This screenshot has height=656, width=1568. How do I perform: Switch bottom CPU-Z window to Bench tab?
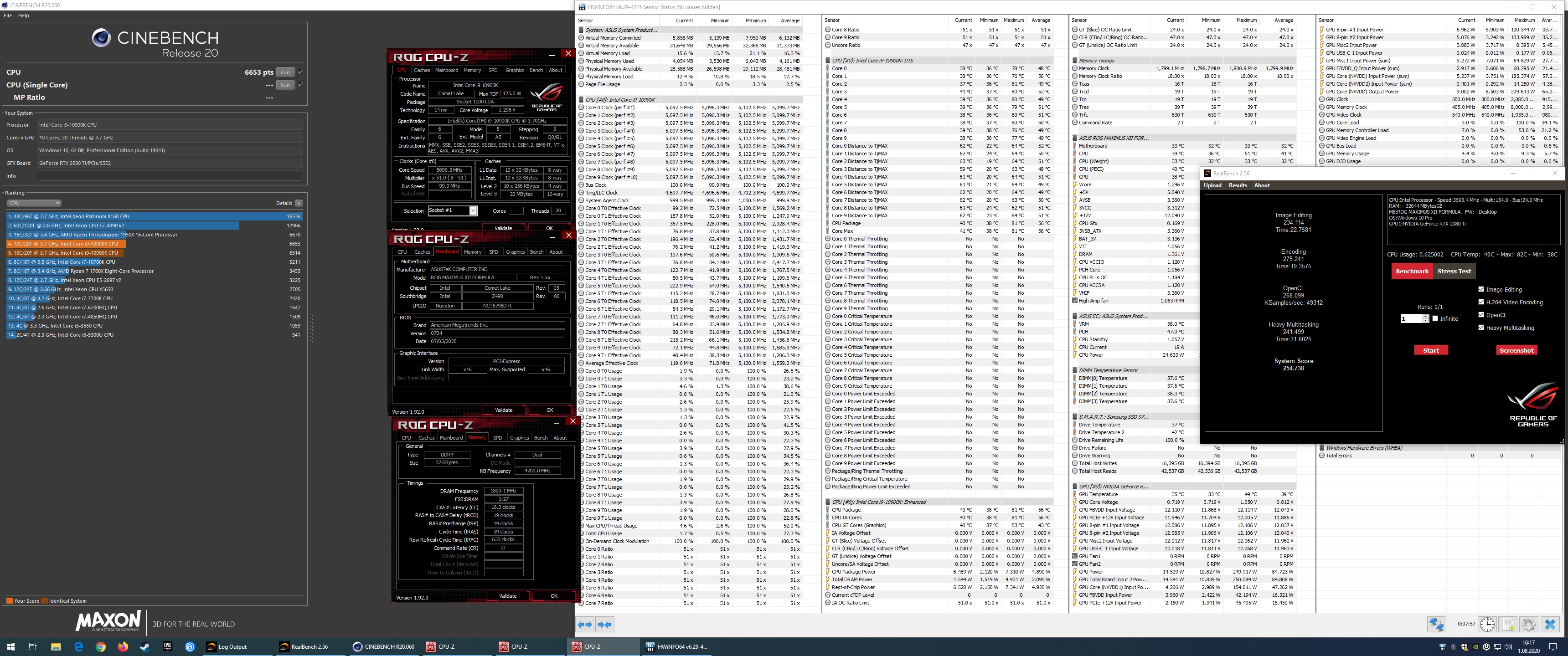pos(541,437)
